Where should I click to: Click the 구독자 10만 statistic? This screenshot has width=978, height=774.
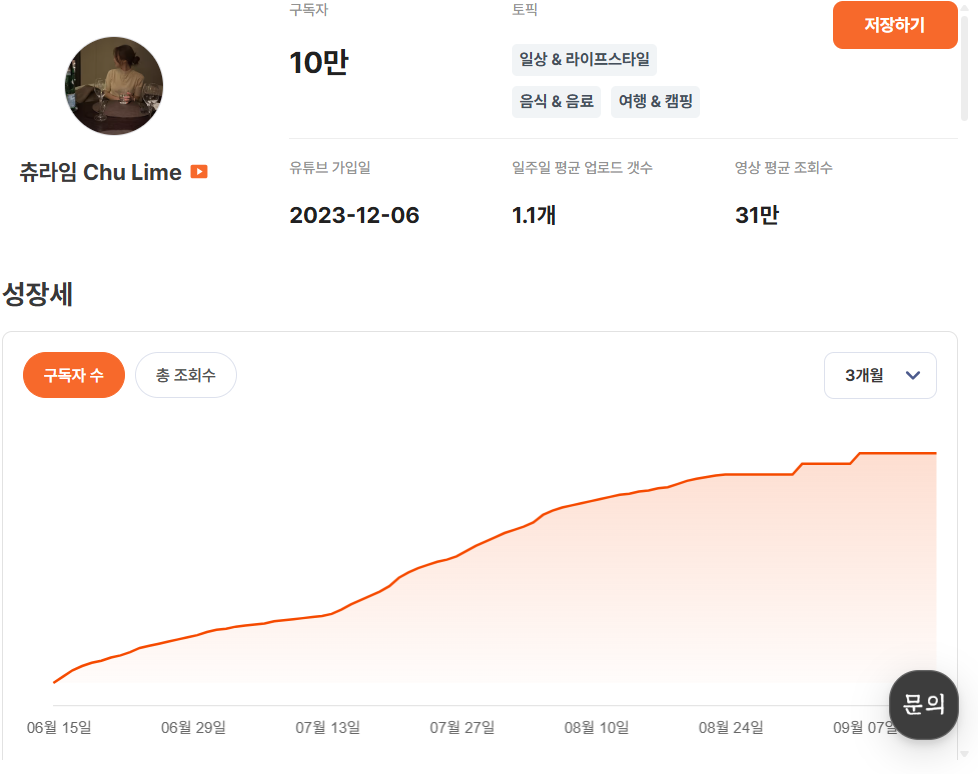pos(316,61)
